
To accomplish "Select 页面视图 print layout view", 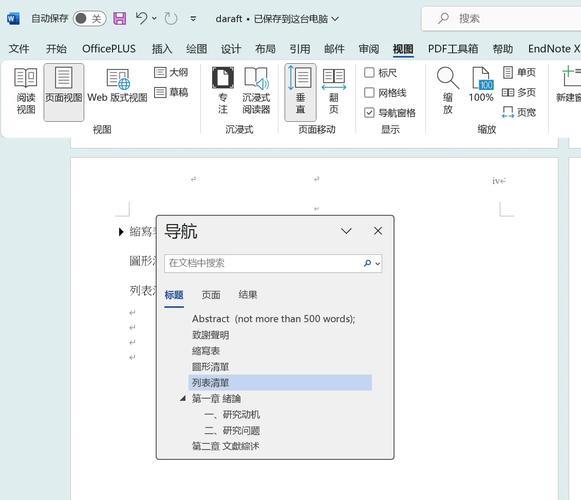I will coord(64,92).
